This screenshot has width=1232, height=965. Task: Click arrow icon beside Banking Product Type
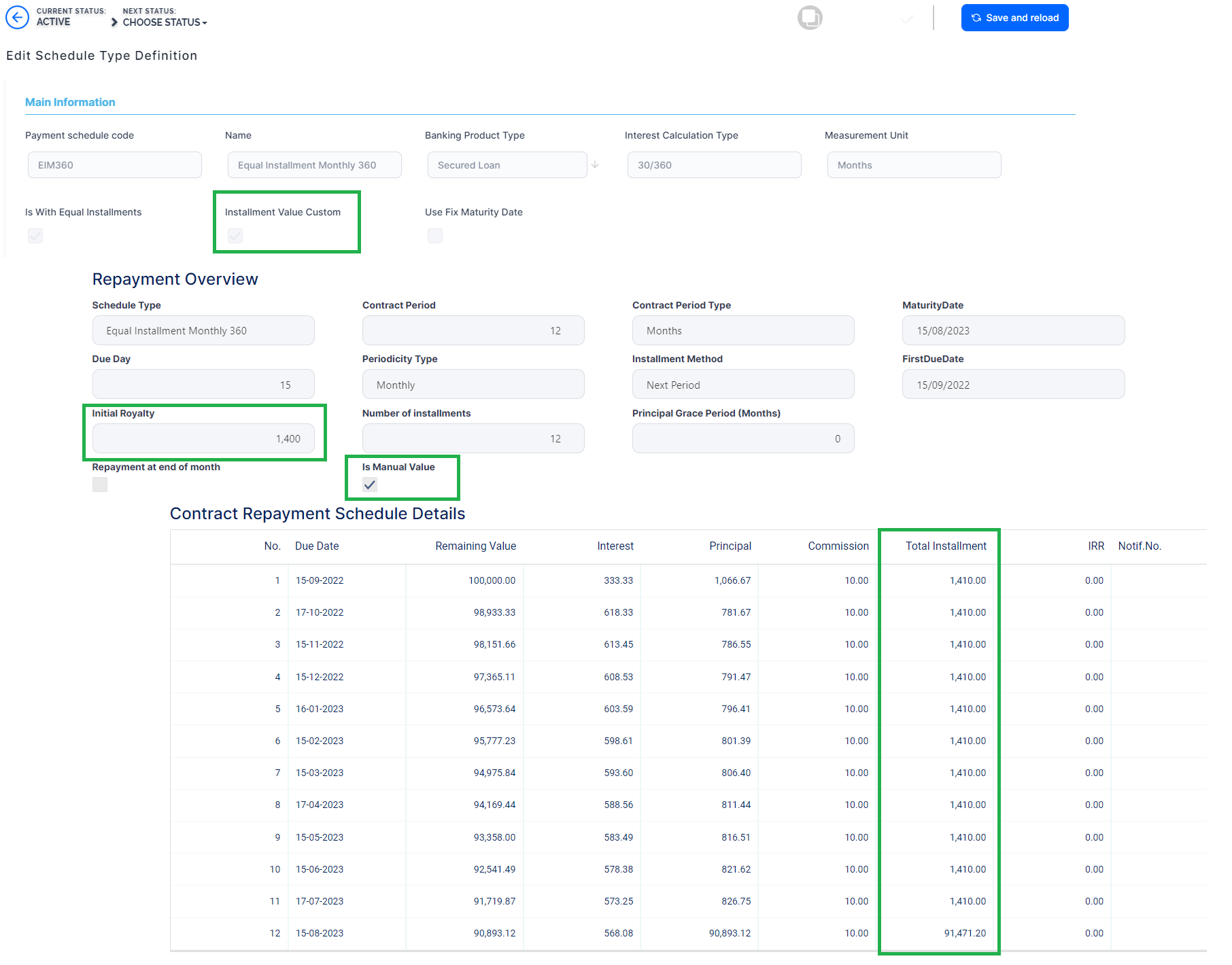[x=595, y=165]
